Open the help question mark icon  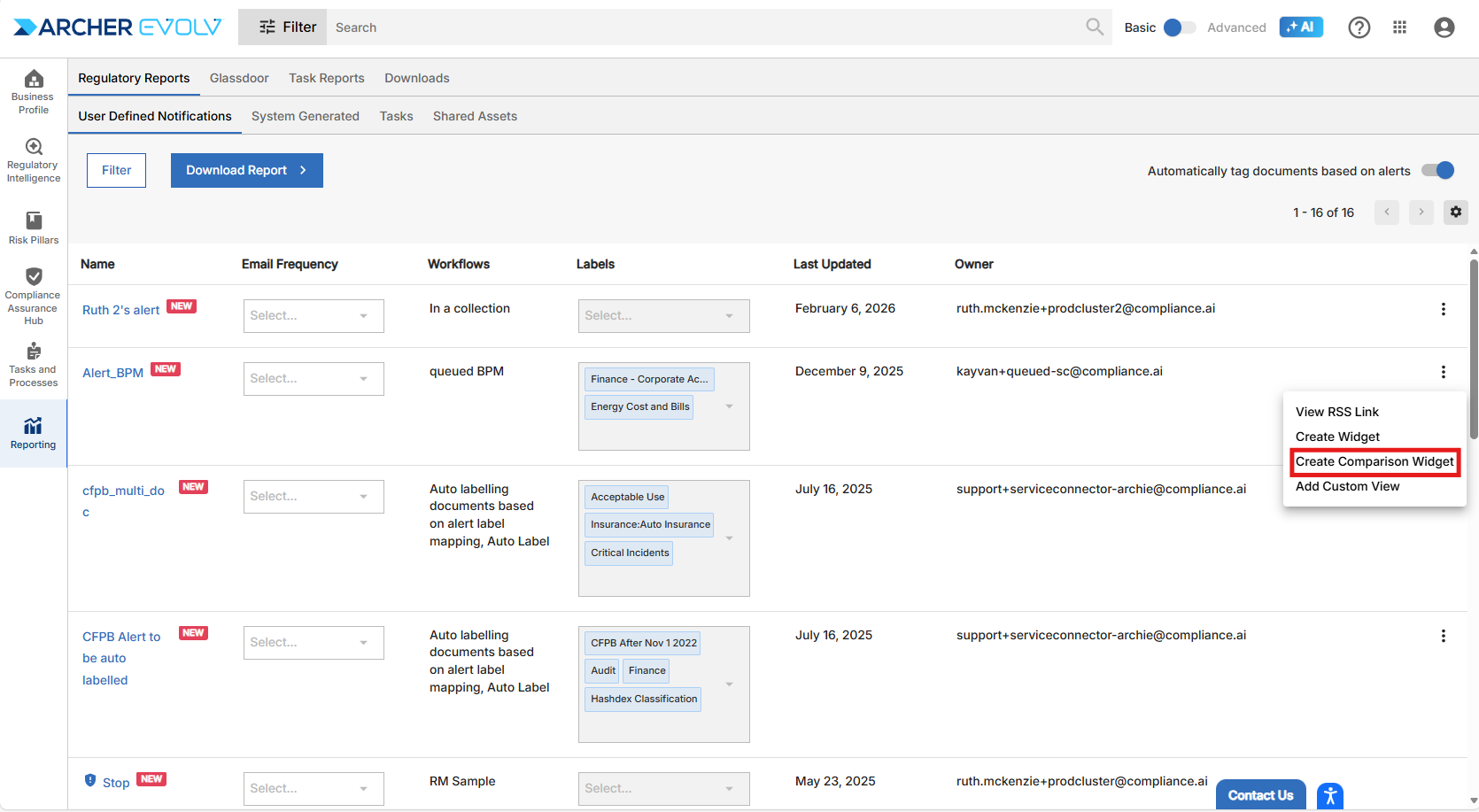click(x=1359, y=27)
